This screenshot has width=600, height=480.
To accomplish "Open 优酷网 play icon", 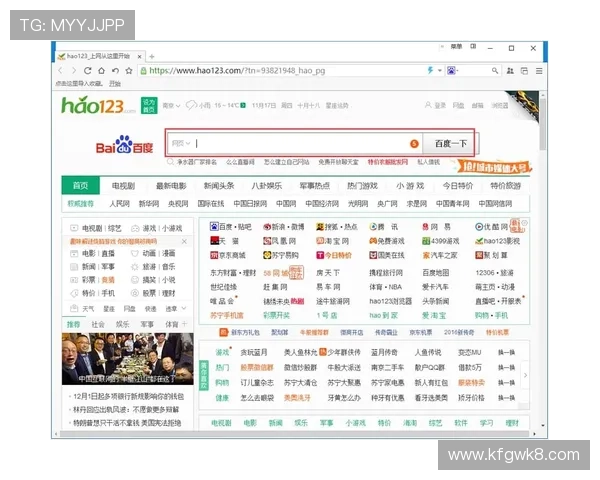I will click(x=479, y=227).
